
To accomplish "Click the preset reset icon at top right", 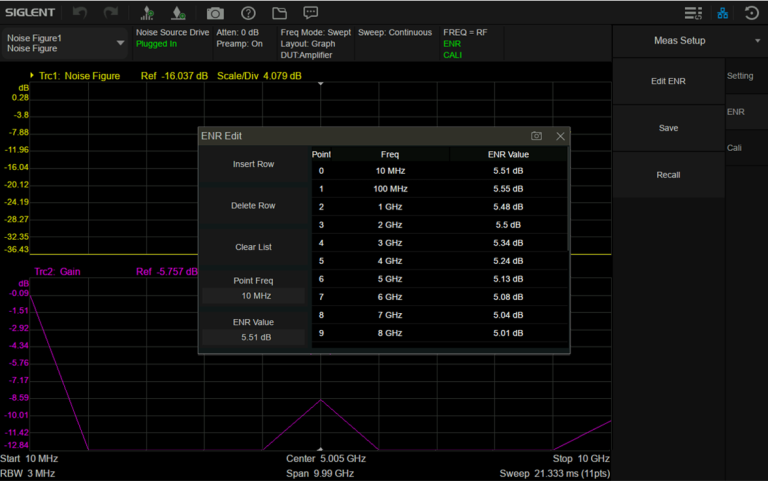I will (751, 13).
